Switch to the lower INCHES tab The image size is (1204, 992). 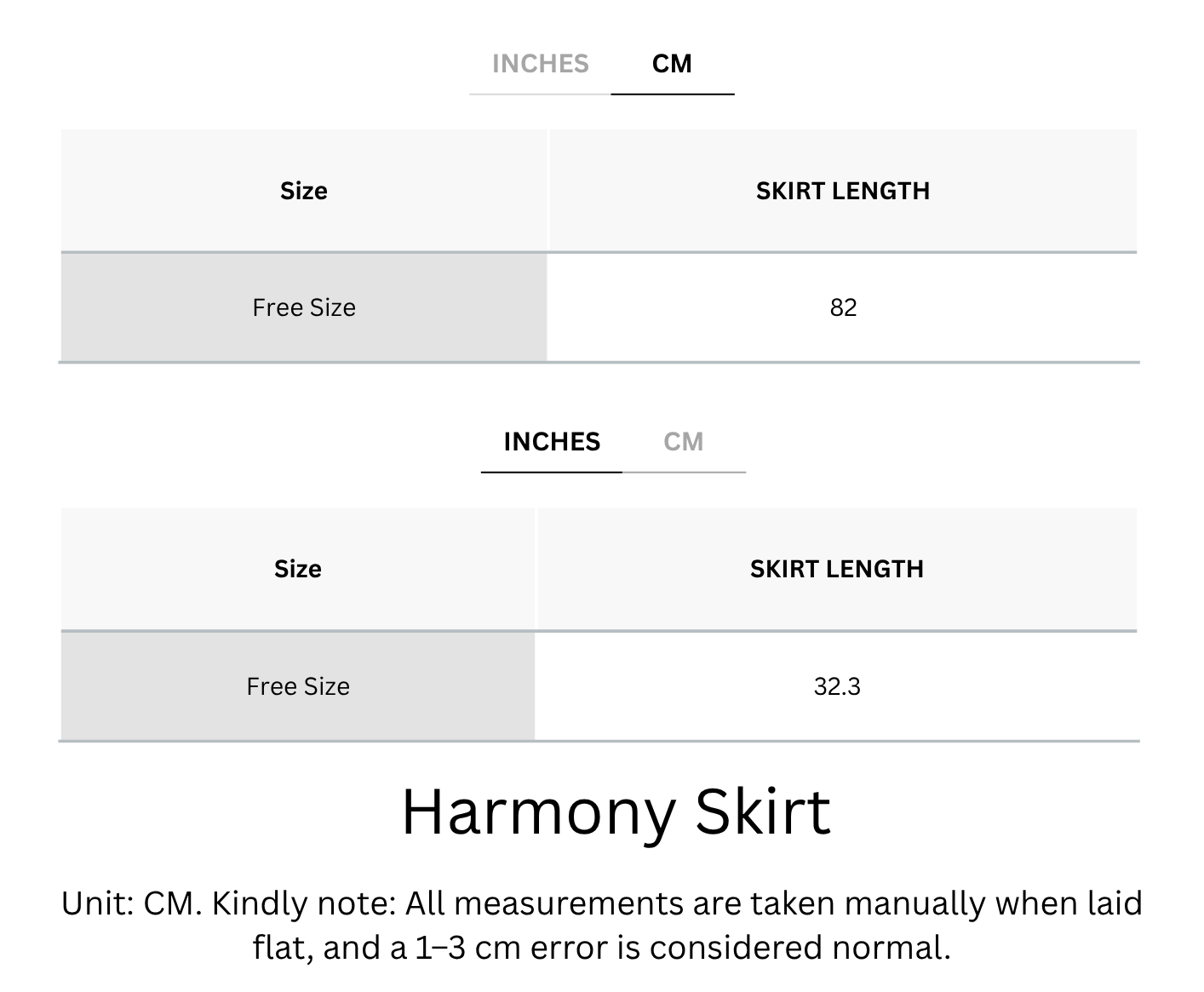coord(552,442)
